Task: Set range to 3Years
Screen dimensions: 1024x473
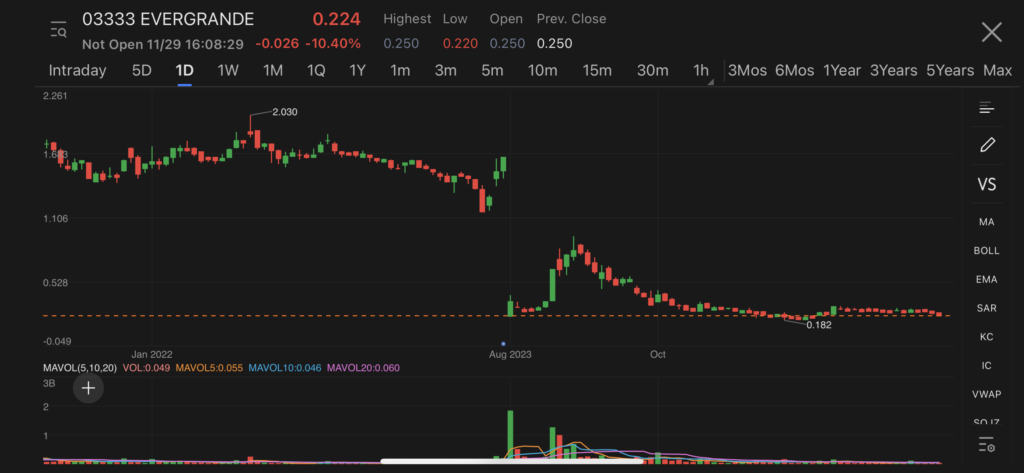Action: (893, 71)
